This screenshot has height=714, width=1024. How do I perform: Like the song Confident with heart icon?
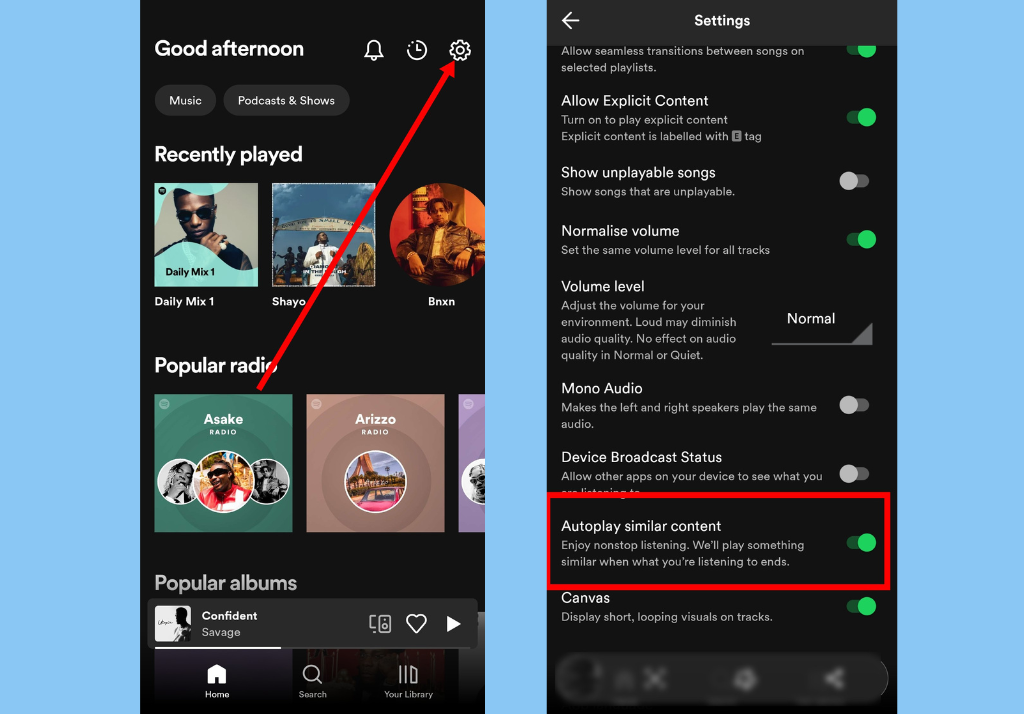[x=417, y=624]
